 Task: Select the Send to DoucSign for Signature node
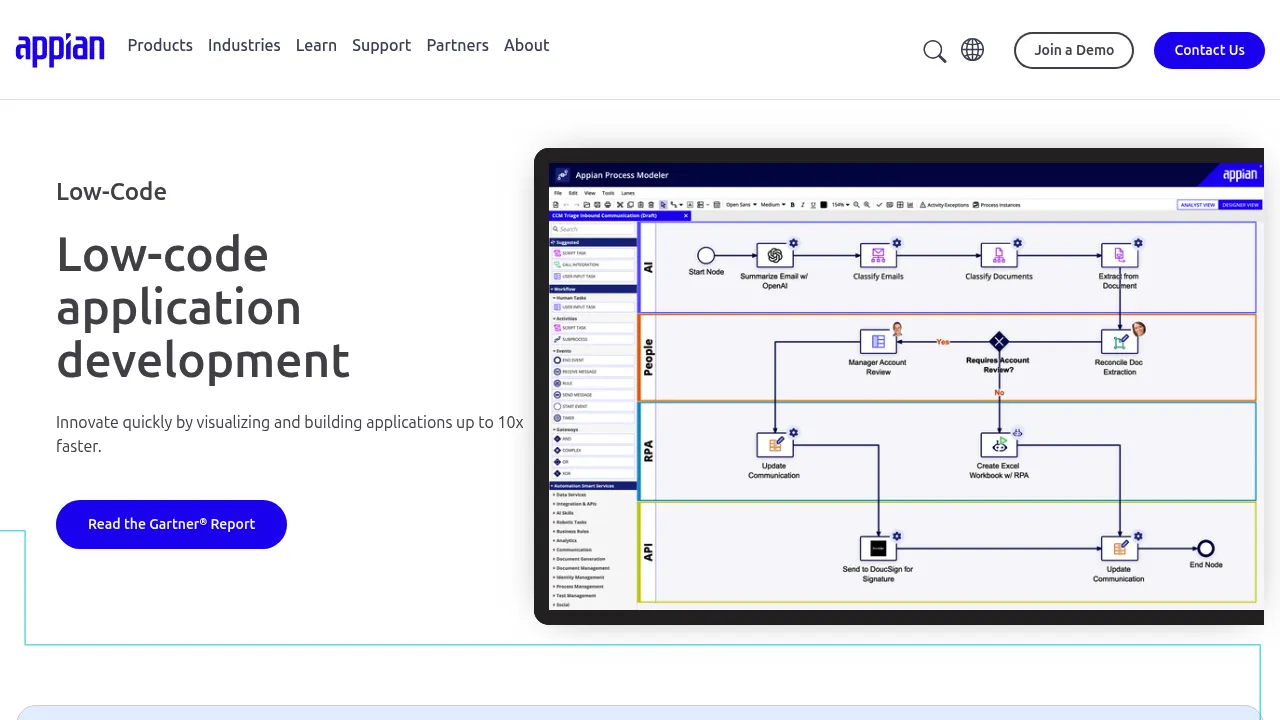click(878, 548)
